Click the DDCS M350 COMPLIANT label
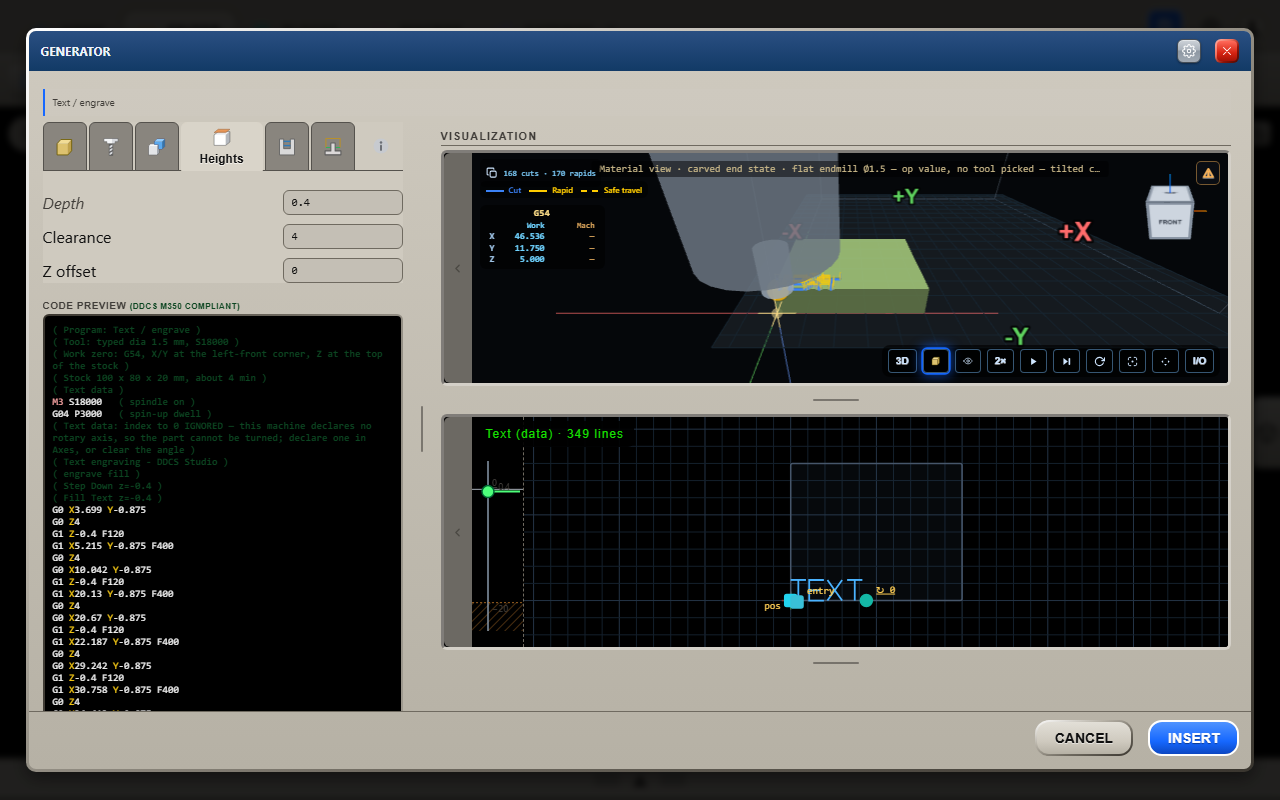The image size is (1280, 800). click(x=184, y=306)
